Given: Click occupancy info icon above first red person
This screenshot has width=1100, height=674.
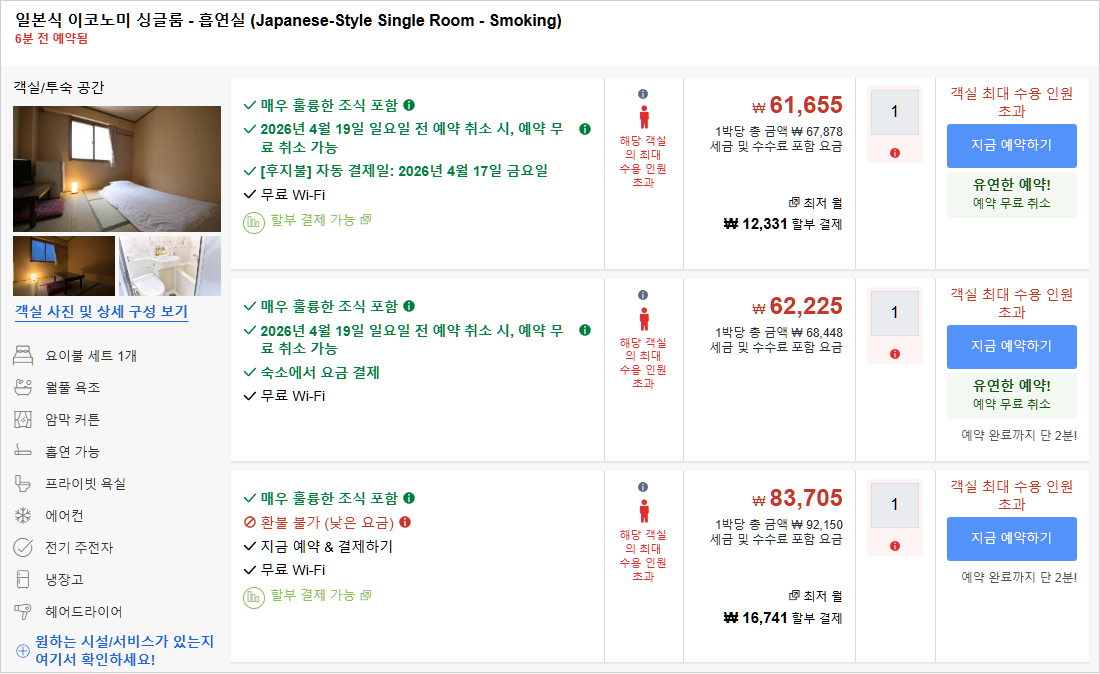Looking at the screenshot, I should (x=643, y=94).
